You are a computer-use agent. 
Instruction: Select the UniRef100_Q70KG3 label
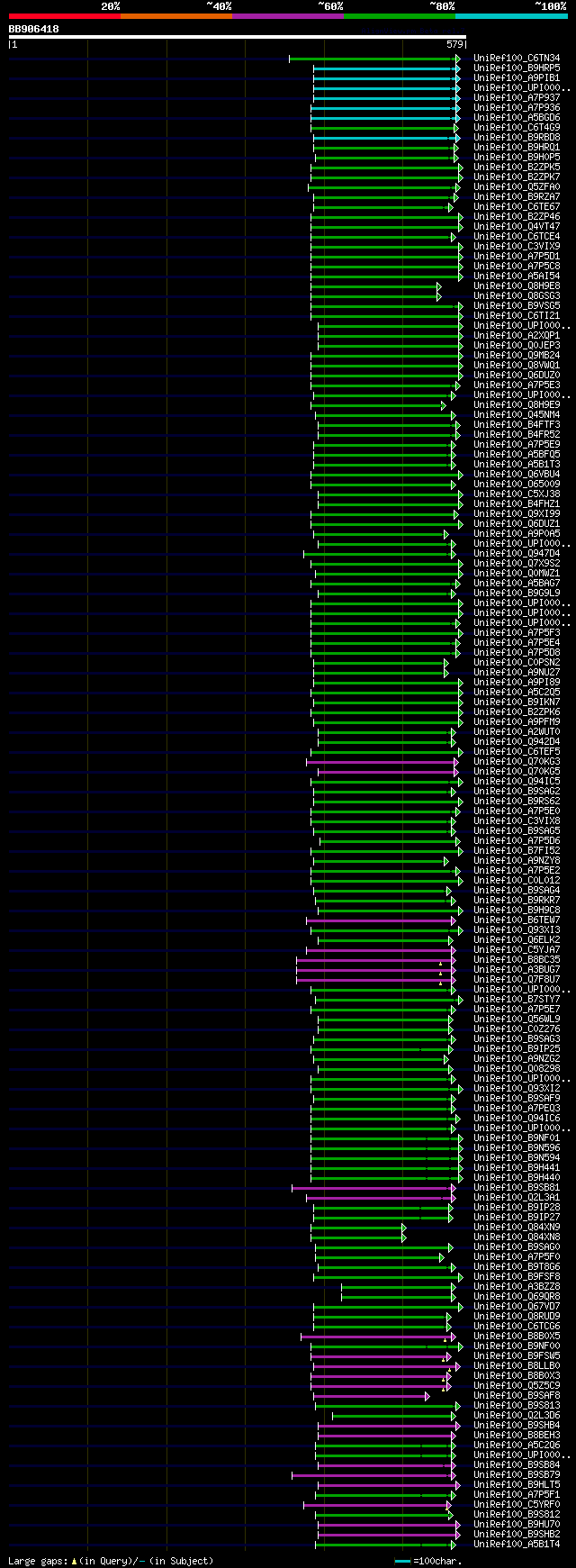point(517,762)
